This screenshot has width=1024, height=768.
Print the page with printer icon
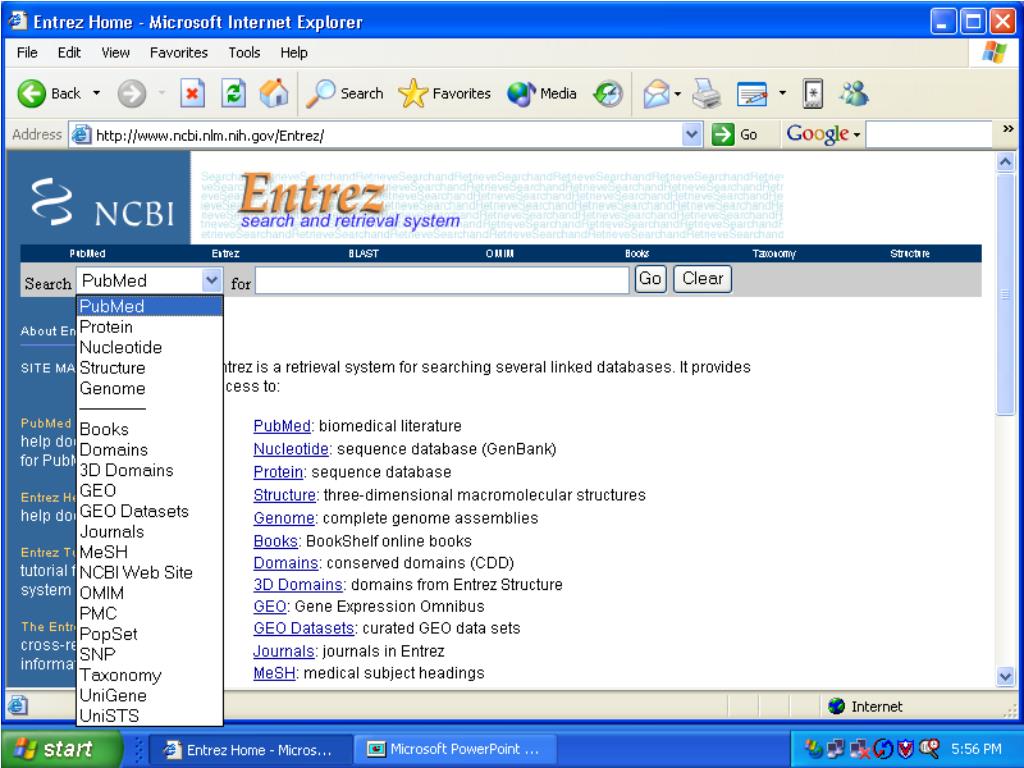706,94
